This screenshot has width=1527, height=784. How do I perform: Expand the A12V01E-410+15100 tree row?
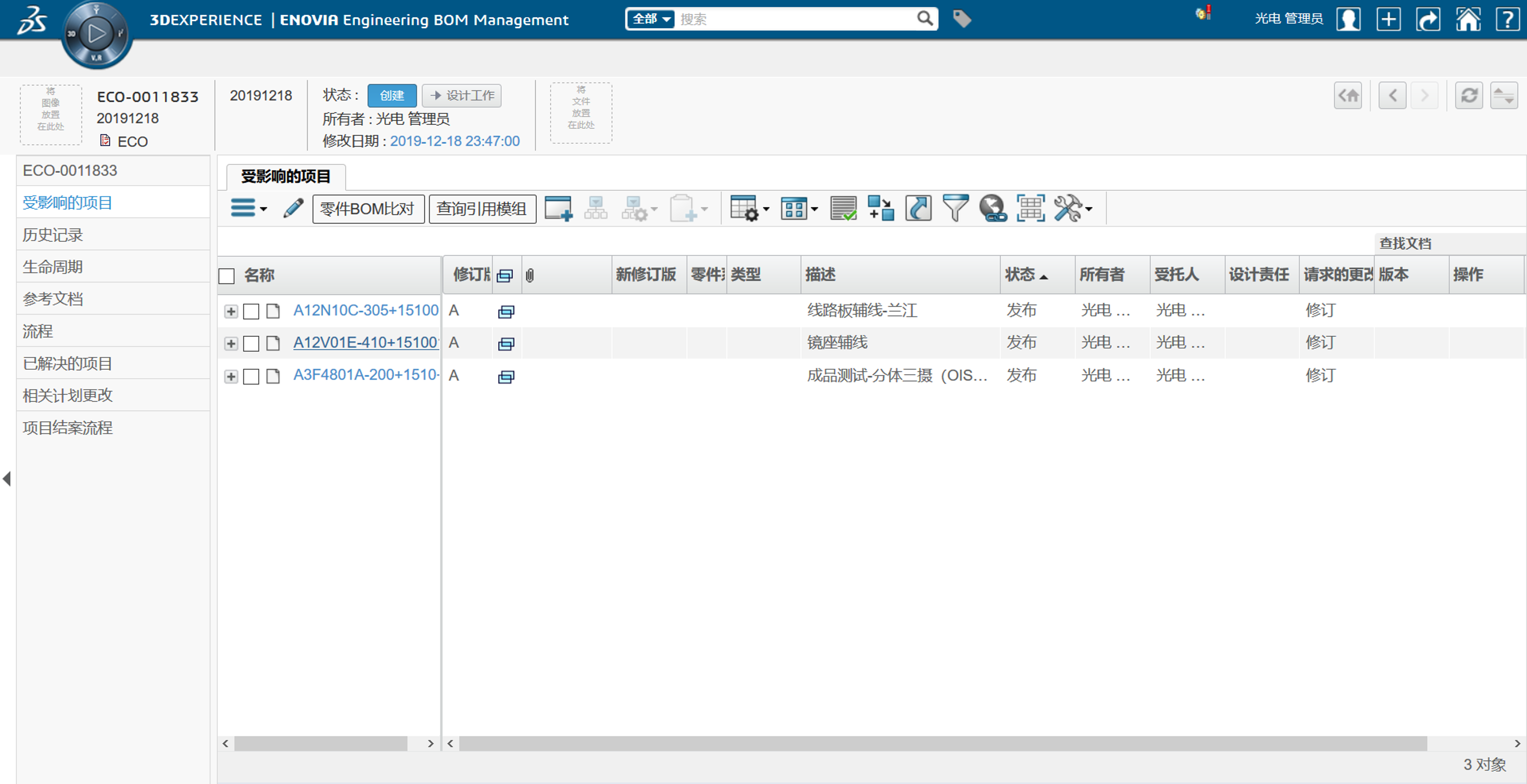point(231,344)
